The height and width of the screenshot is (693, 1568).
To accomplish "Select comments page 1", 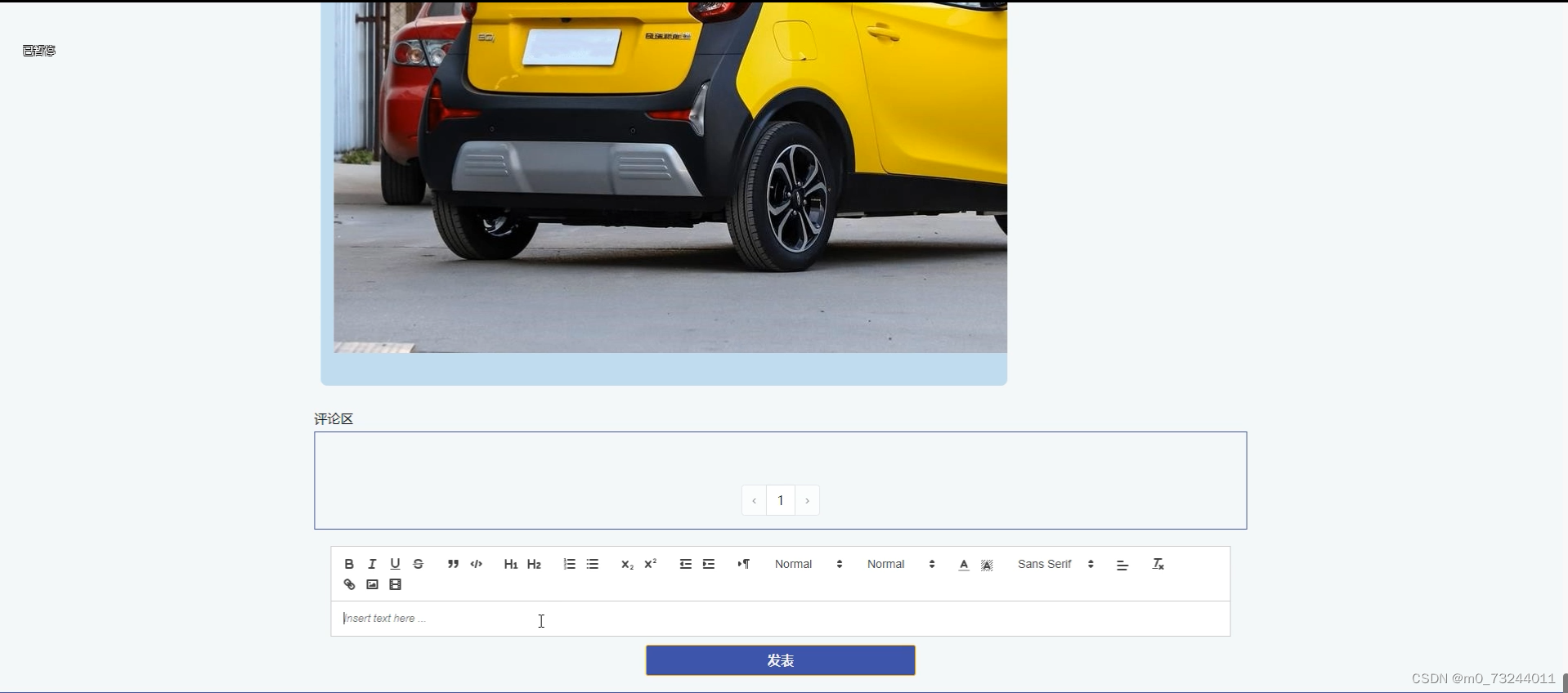I will pos(781,500).
